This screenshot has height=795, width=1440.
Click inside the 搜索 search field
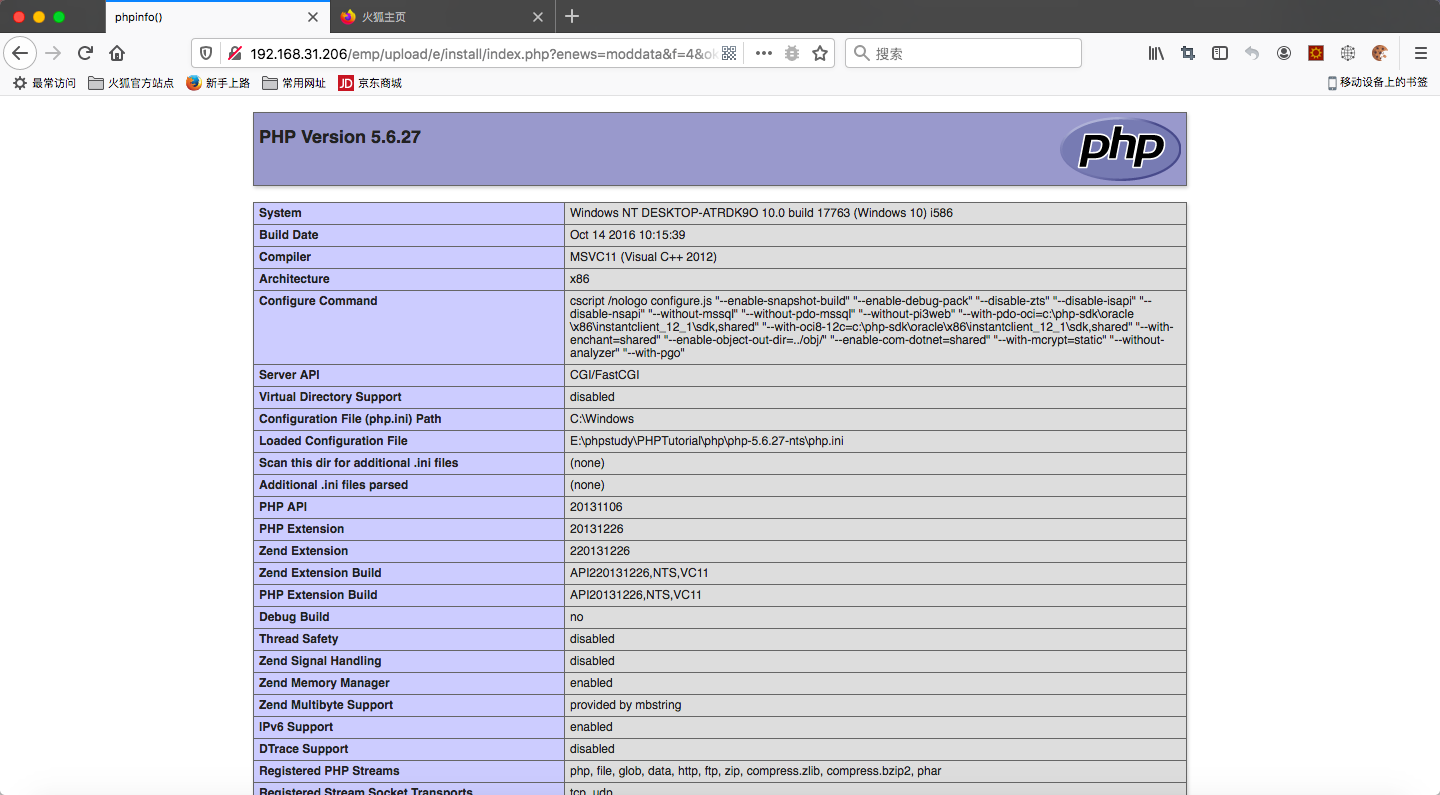click(964, 53)
